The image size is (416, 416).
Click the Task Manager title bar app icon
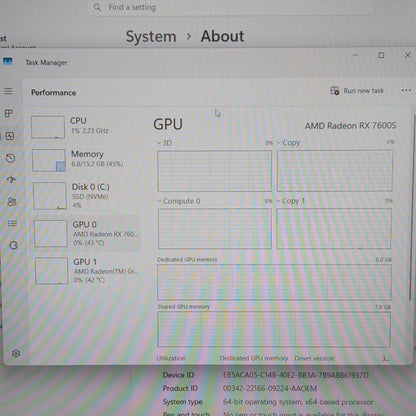point(8,61)
